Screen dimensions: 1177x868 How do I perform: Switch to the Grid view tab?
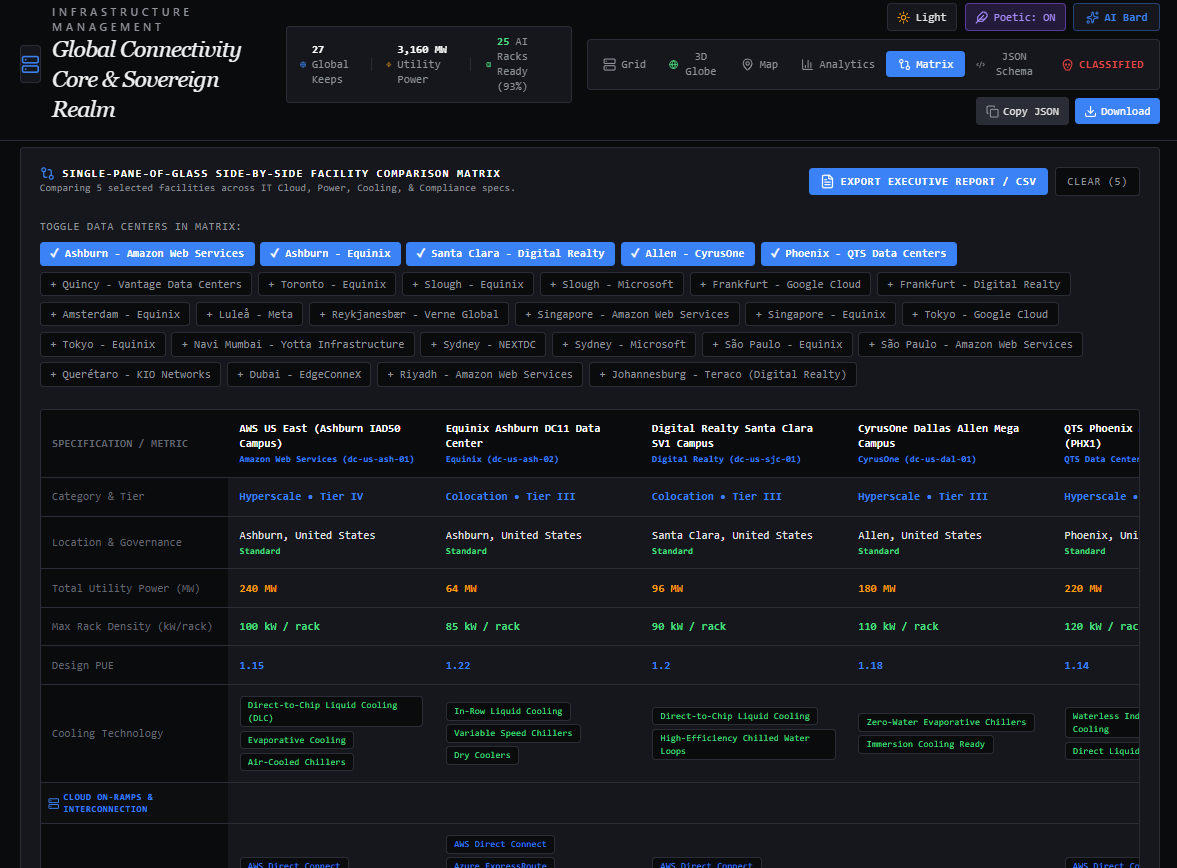[625, 65]
